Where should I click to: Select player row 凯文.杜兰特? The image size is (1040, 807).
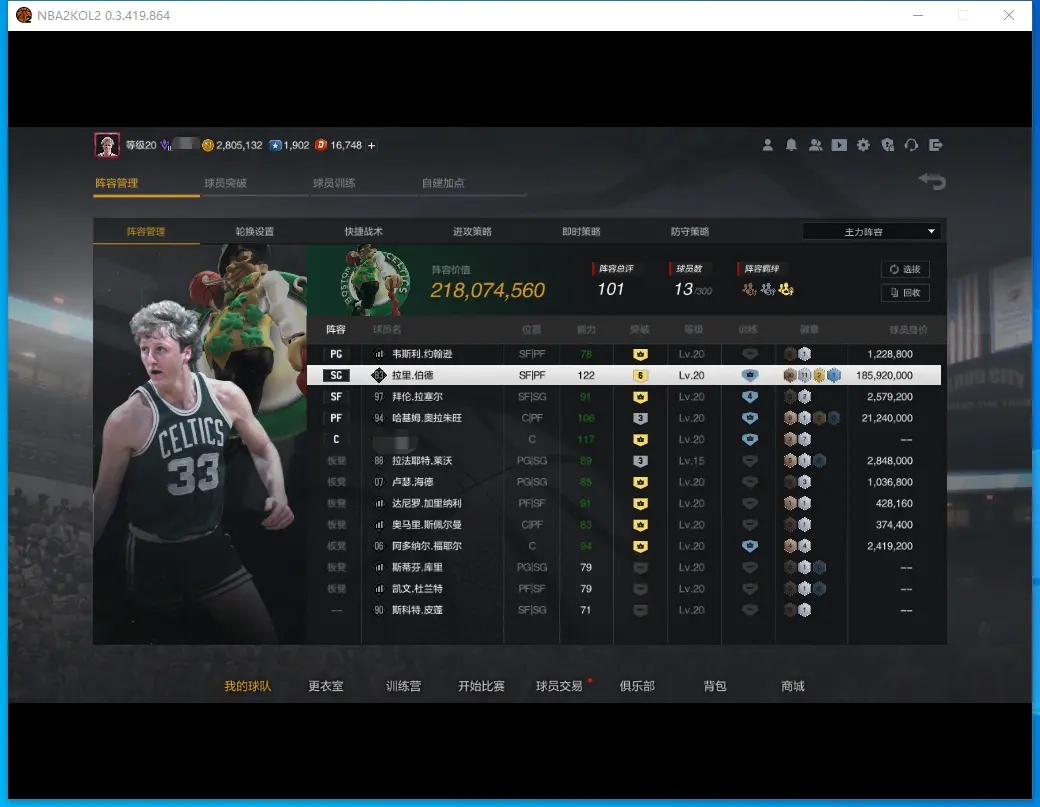[623, 588]
